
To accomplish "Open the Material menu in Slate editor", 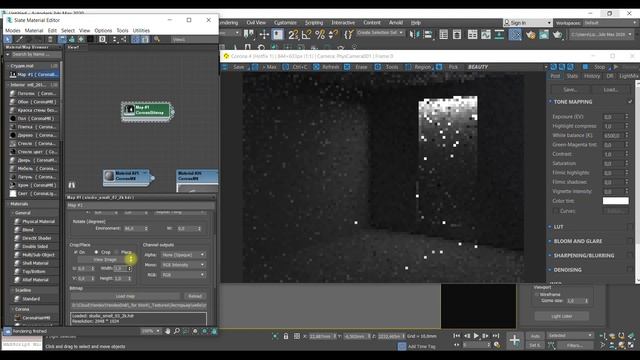I will click(x=33, y=31).
